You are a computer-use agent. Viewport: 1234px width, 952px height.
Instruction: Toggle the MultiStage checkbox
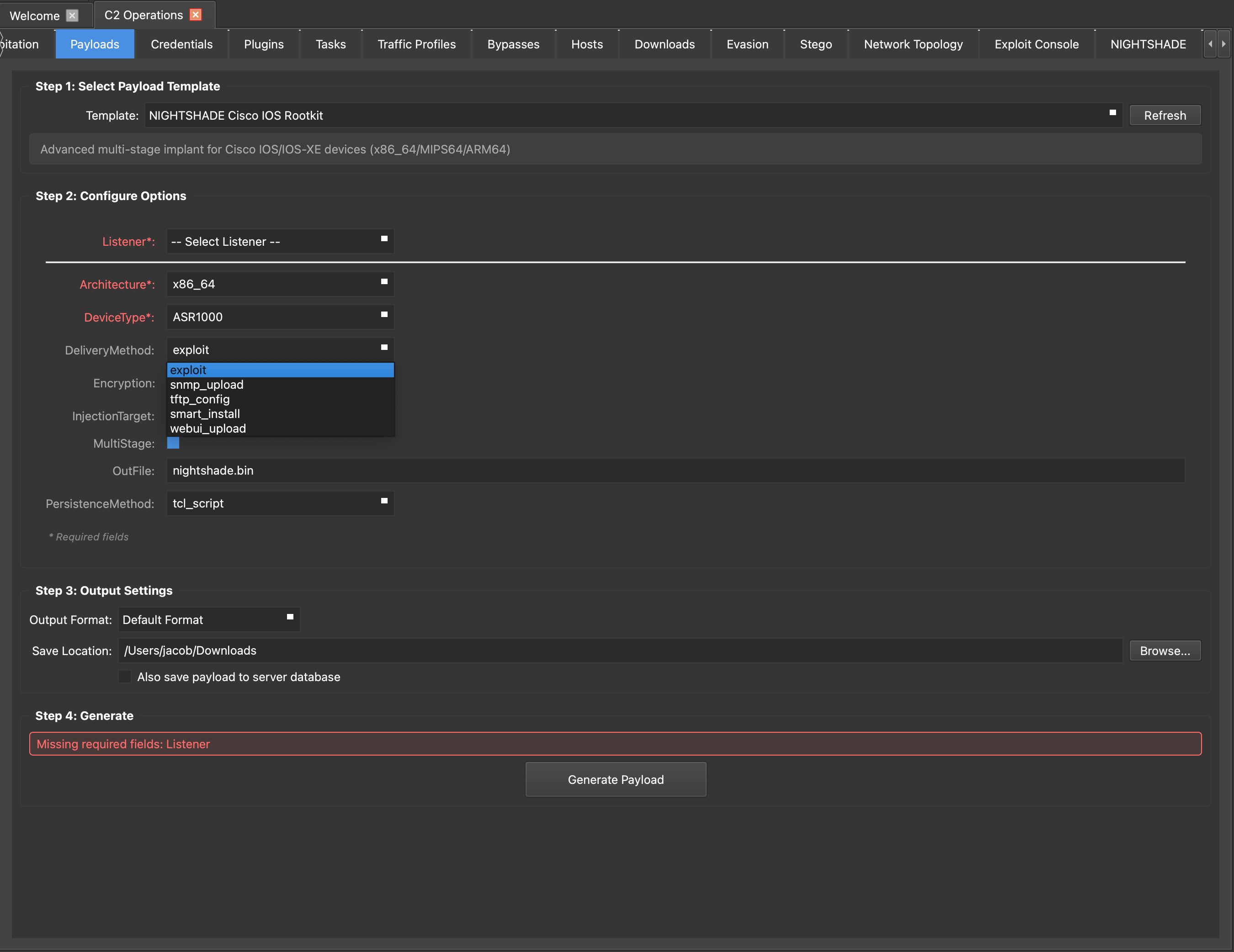[x=174, y=443]
